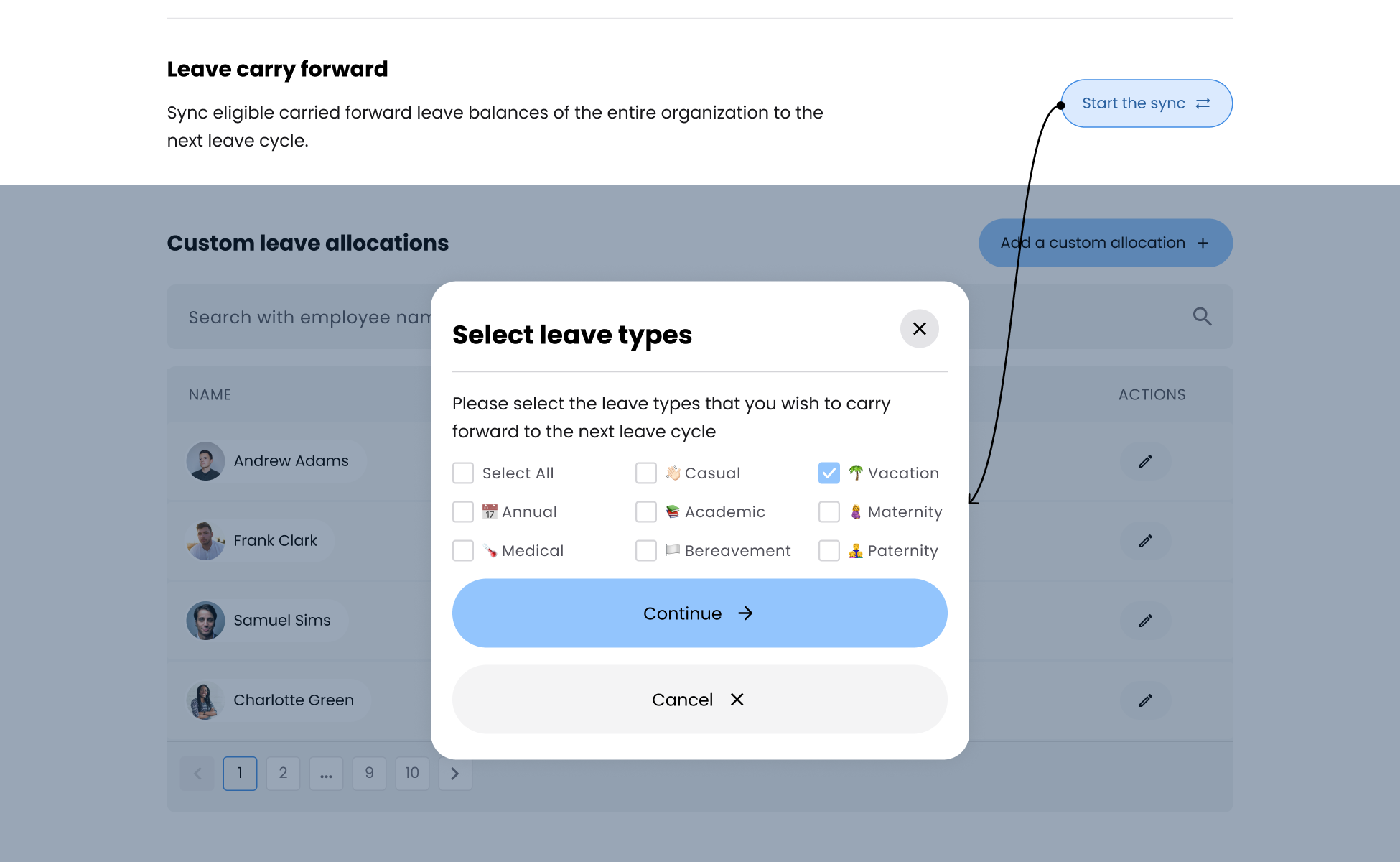
Task: Uncheck the Vacation leave type
Action: (829, 473)
